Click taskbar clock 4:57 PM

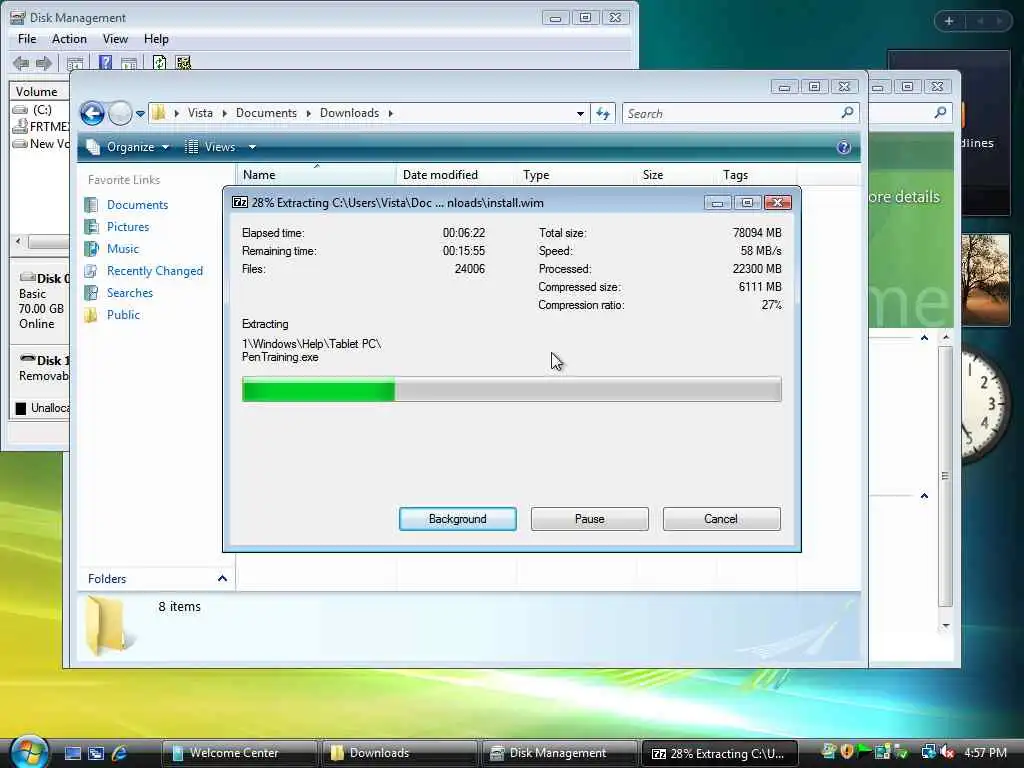985,752
